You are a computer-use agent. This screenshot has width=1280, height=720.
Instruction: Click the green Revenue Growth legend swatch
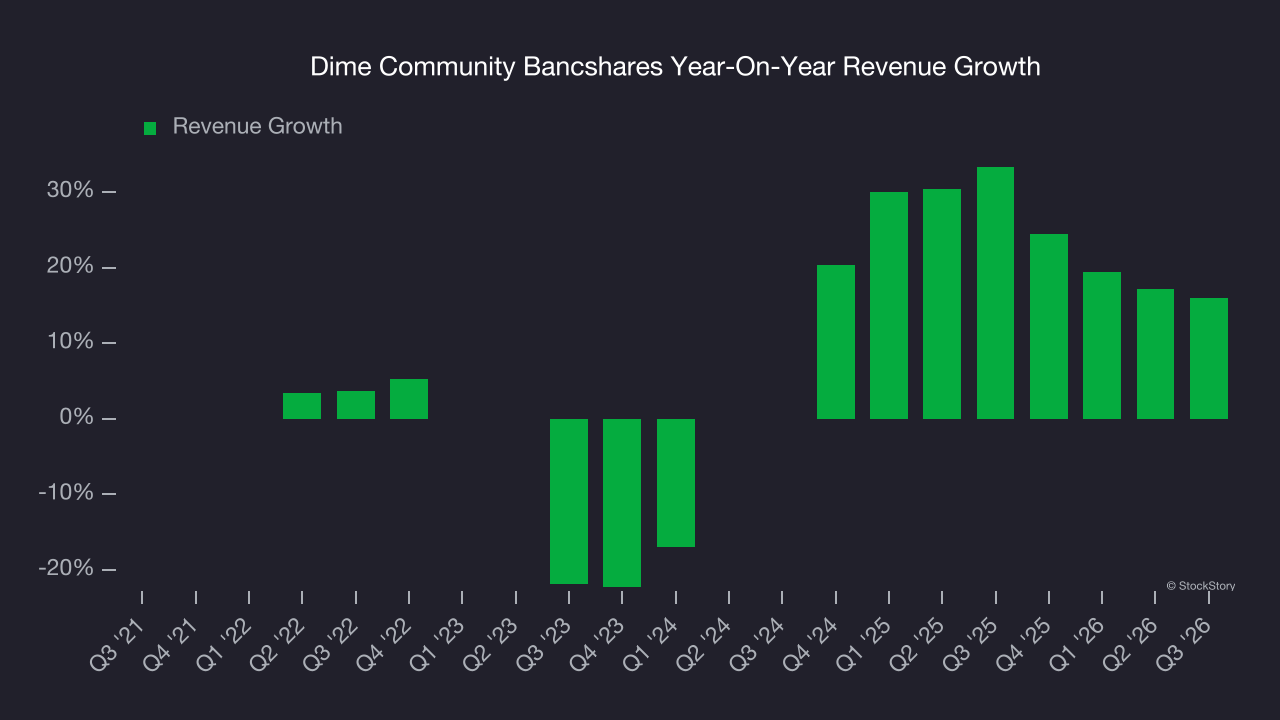[150, 128]
